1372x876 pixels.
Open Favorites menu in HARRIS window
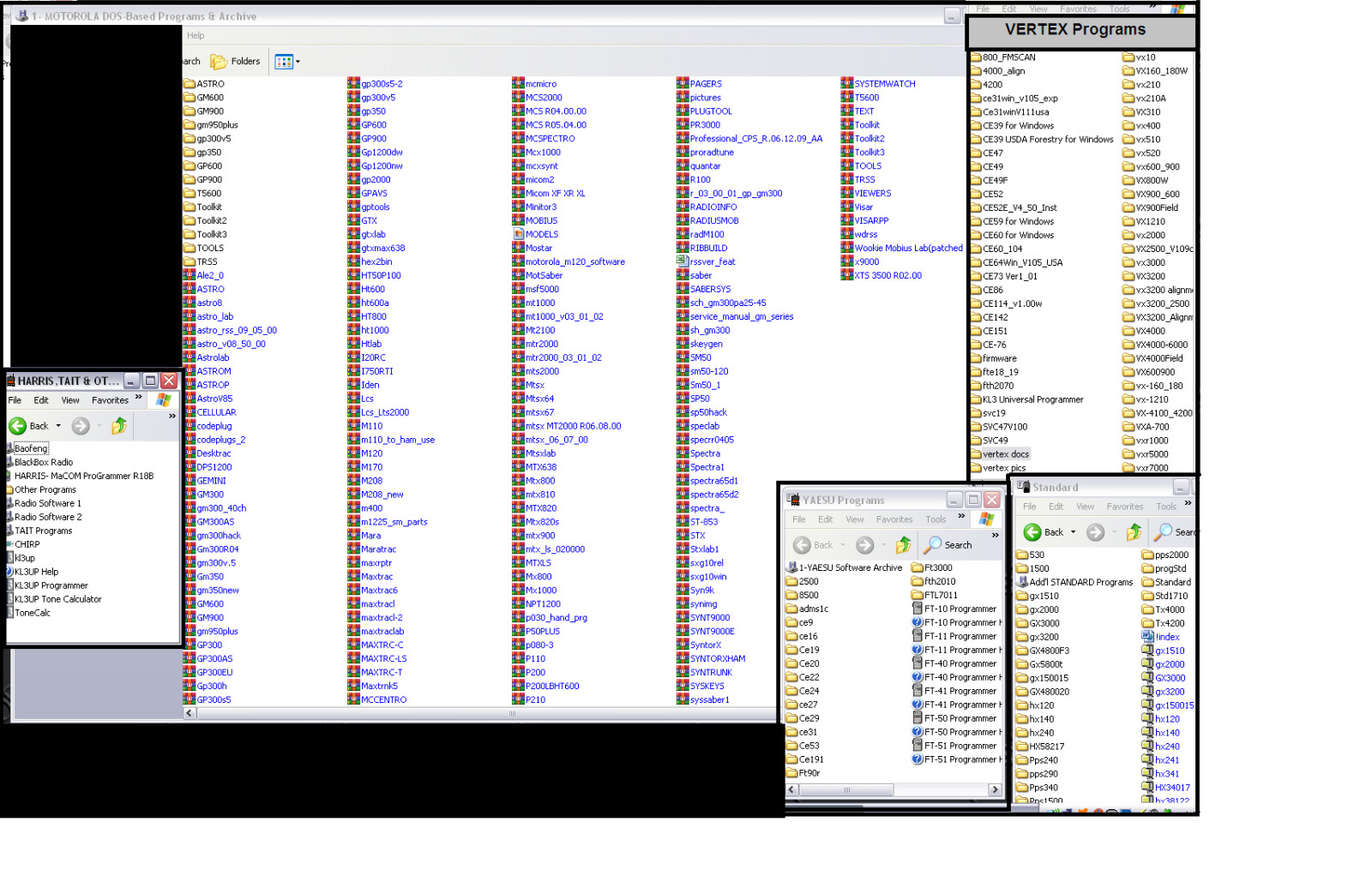110,400
